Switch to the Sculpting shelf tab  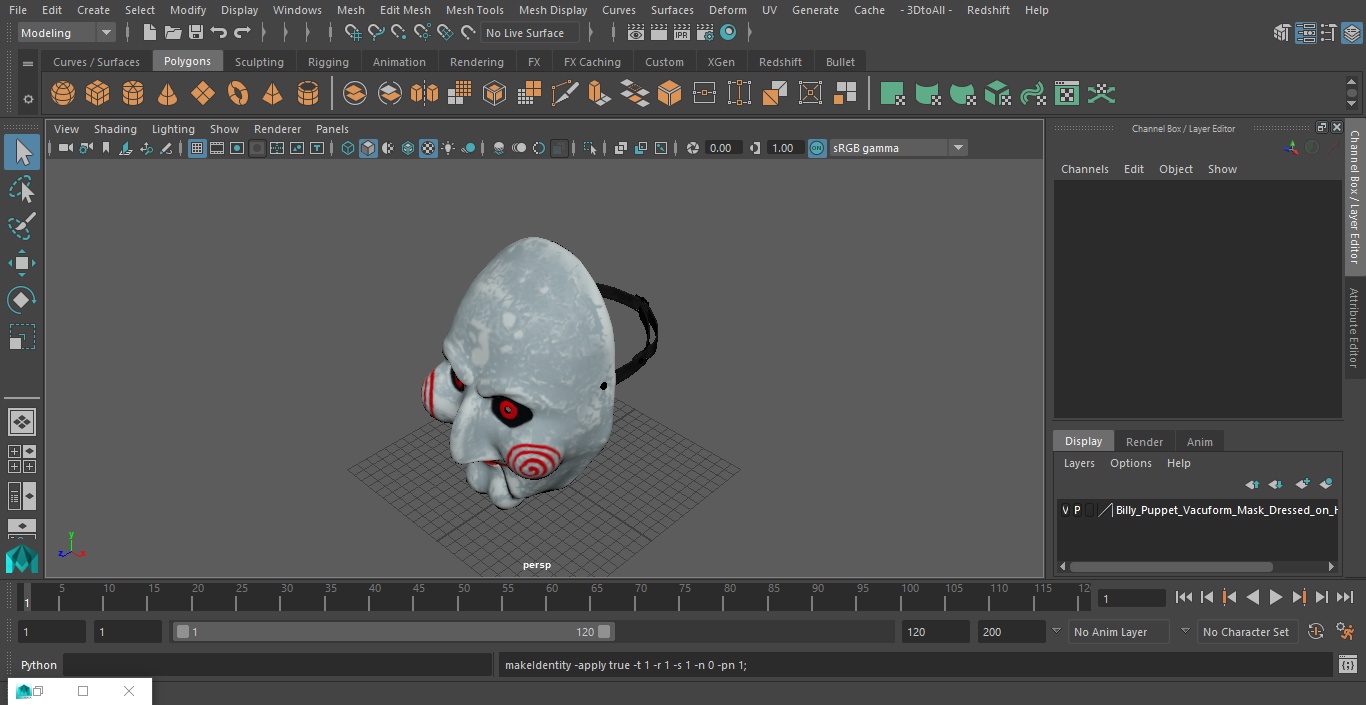click(259, 62)
